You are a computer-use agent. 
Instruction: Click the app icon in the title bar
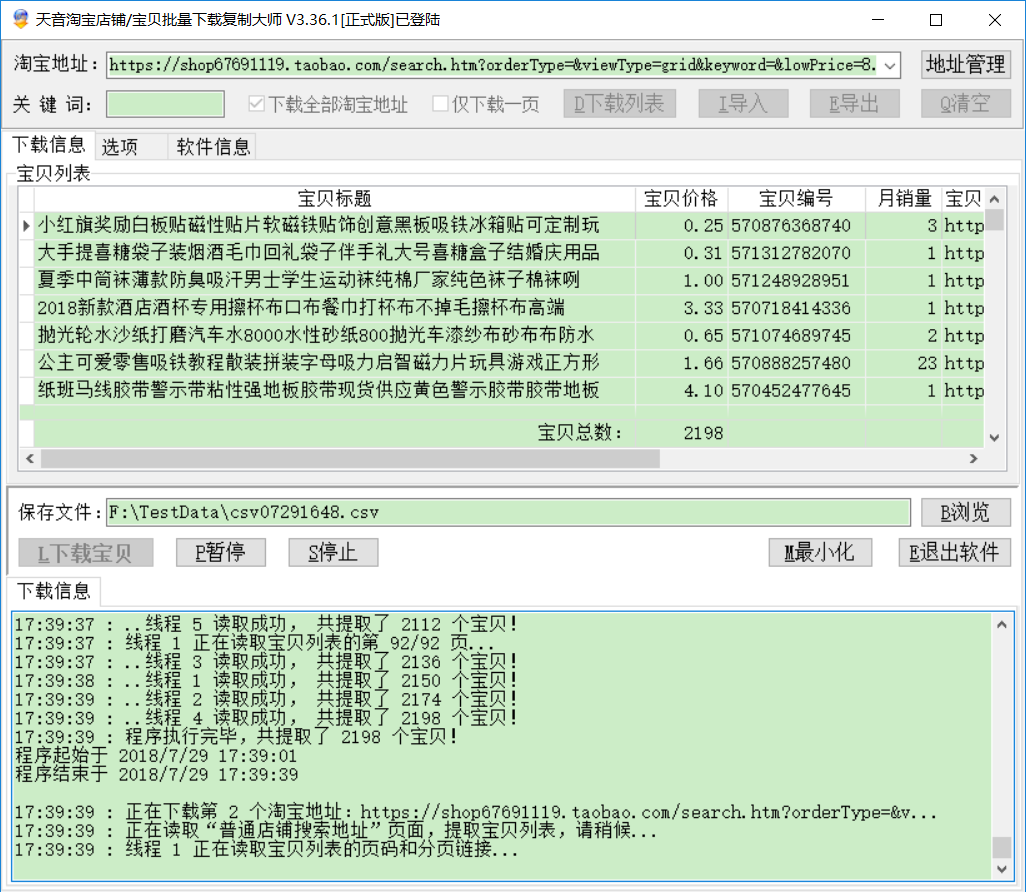point(18,19)
